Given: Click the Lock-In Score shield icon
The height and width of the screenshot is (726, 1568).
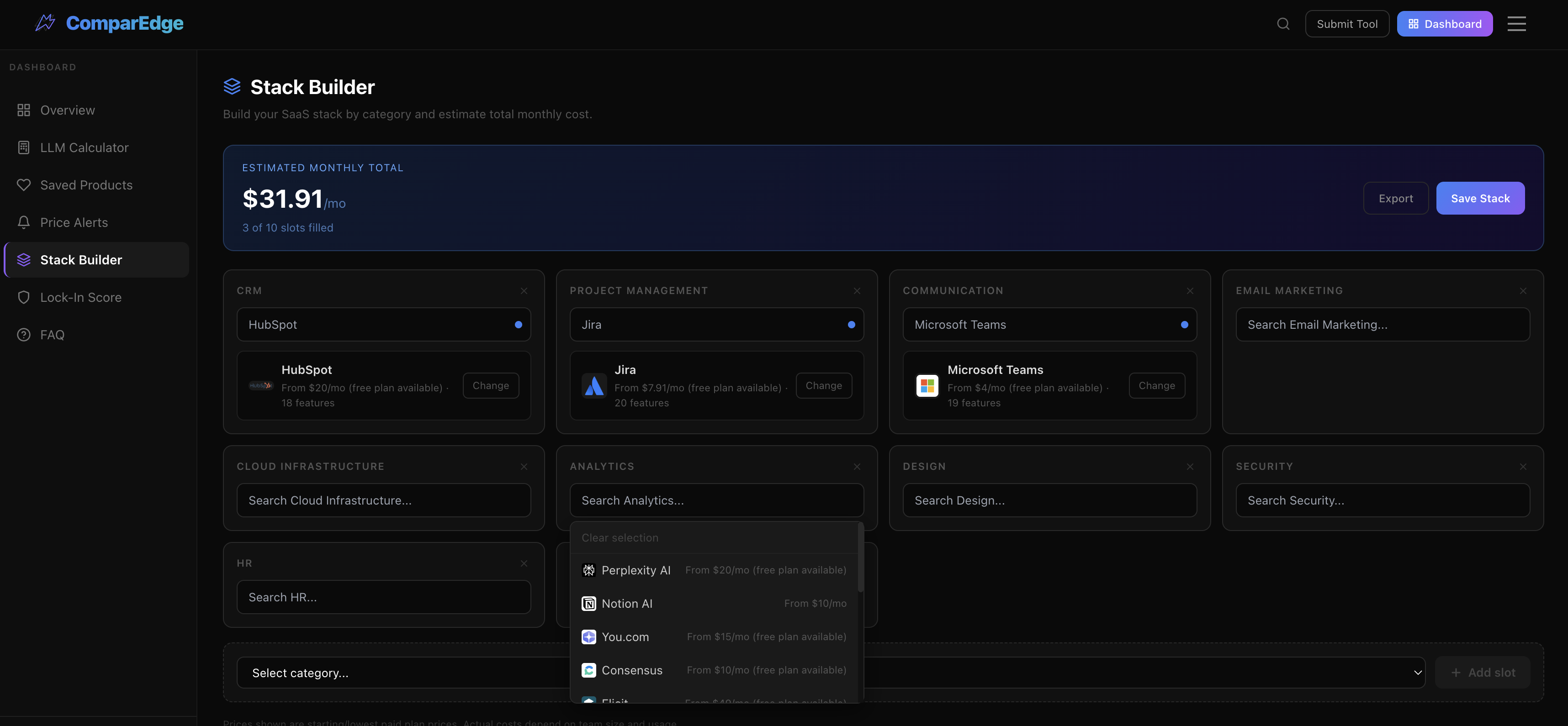Looking at the screenshot, I should point(24,297).
